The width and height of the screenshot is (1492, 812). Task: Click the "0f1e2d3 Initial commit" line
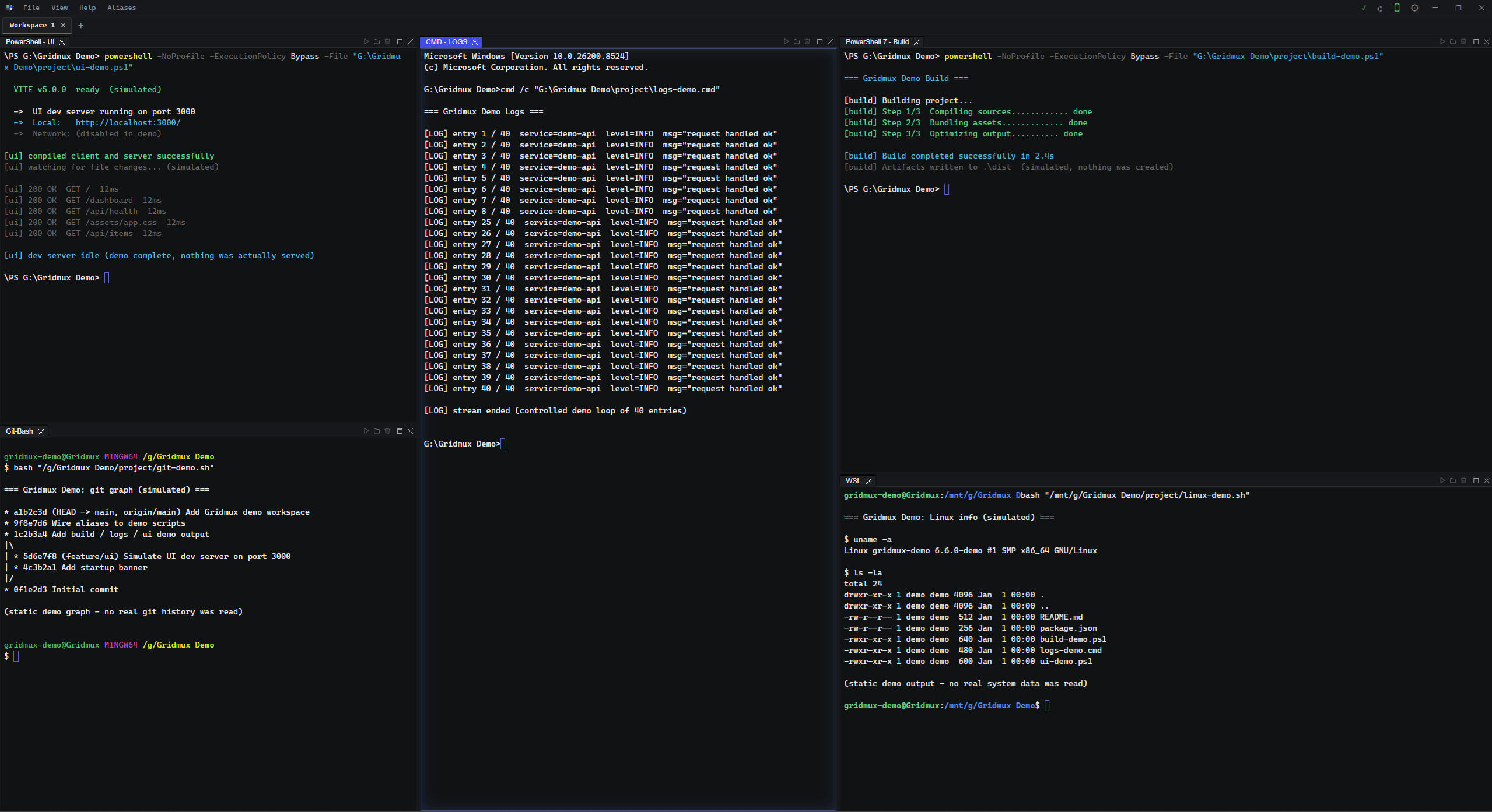click(61, 590)
